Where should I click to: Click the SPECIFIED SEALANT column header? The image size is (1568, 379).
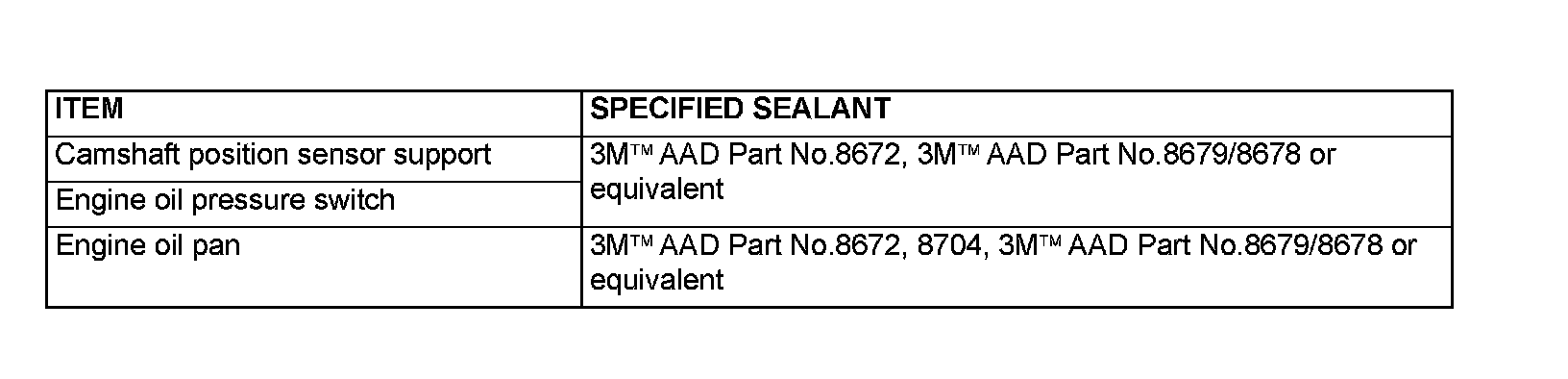tap(1017, 114)
